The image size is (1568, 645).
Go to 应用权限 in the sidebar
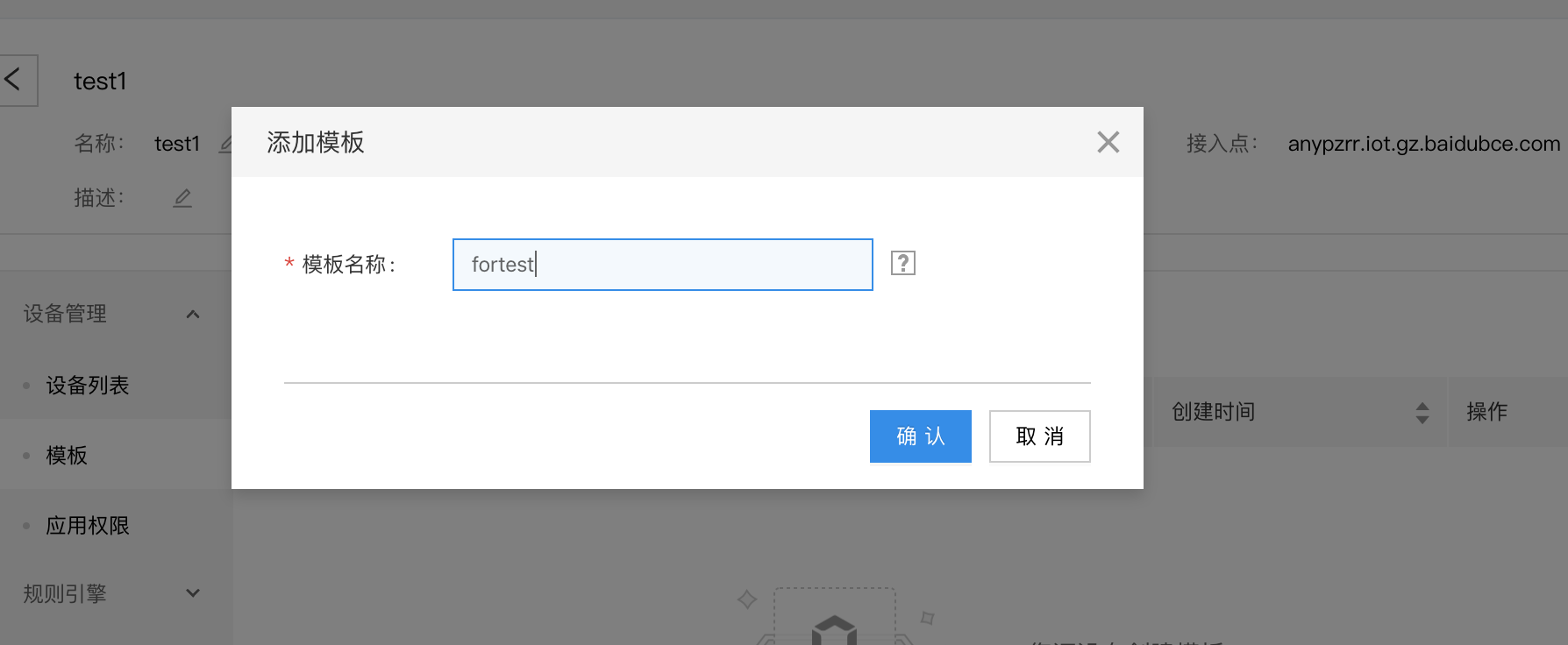(88, 525)
